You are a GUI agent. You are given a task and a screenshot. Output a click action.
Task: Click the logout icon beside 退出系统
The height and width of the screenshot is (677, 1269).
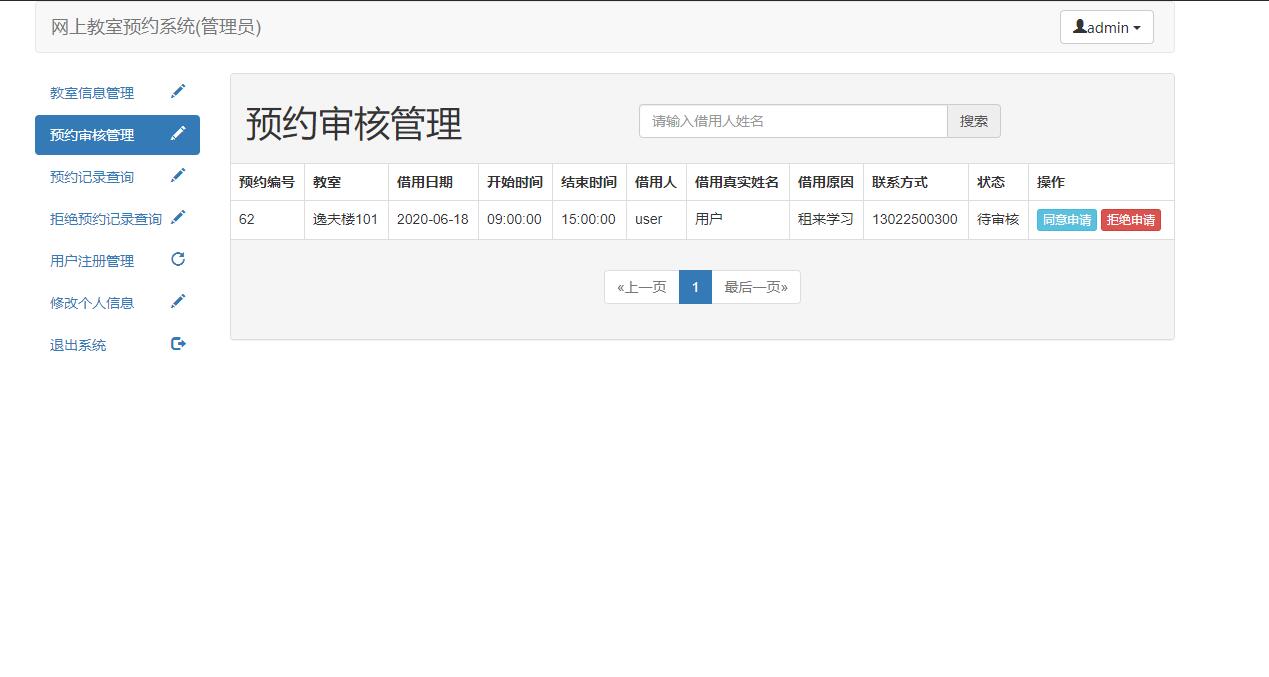click(x=178, y=343)
